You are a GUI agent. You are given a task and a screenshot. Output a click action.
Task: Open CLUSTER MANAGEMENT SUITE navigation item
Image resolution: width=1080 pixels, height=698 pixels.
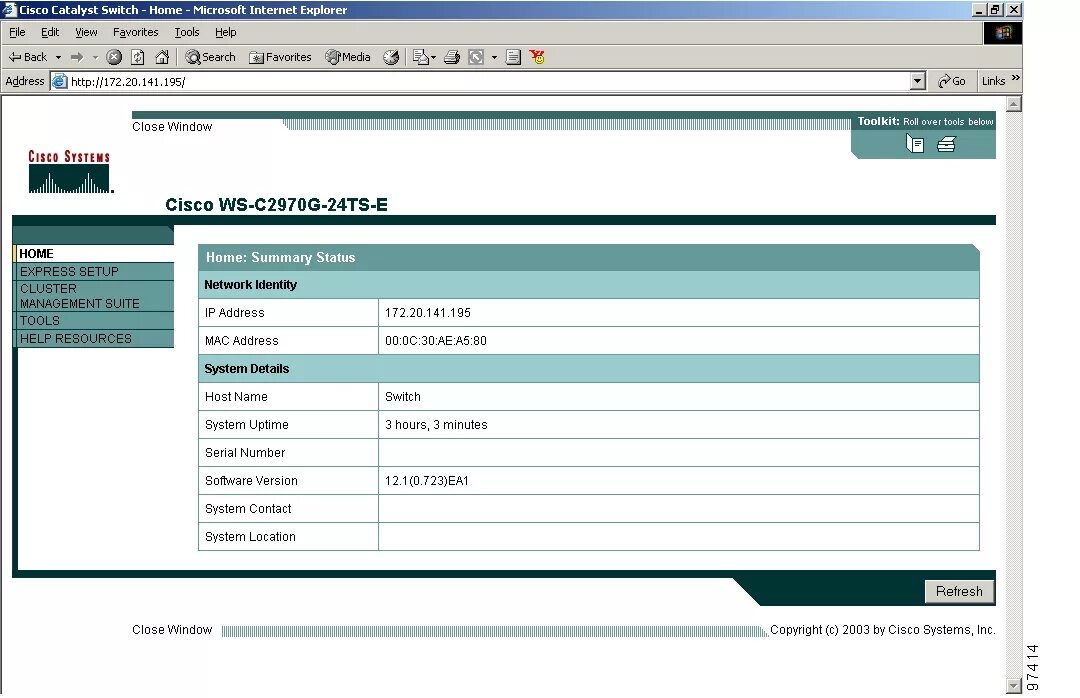coord(95,296)
